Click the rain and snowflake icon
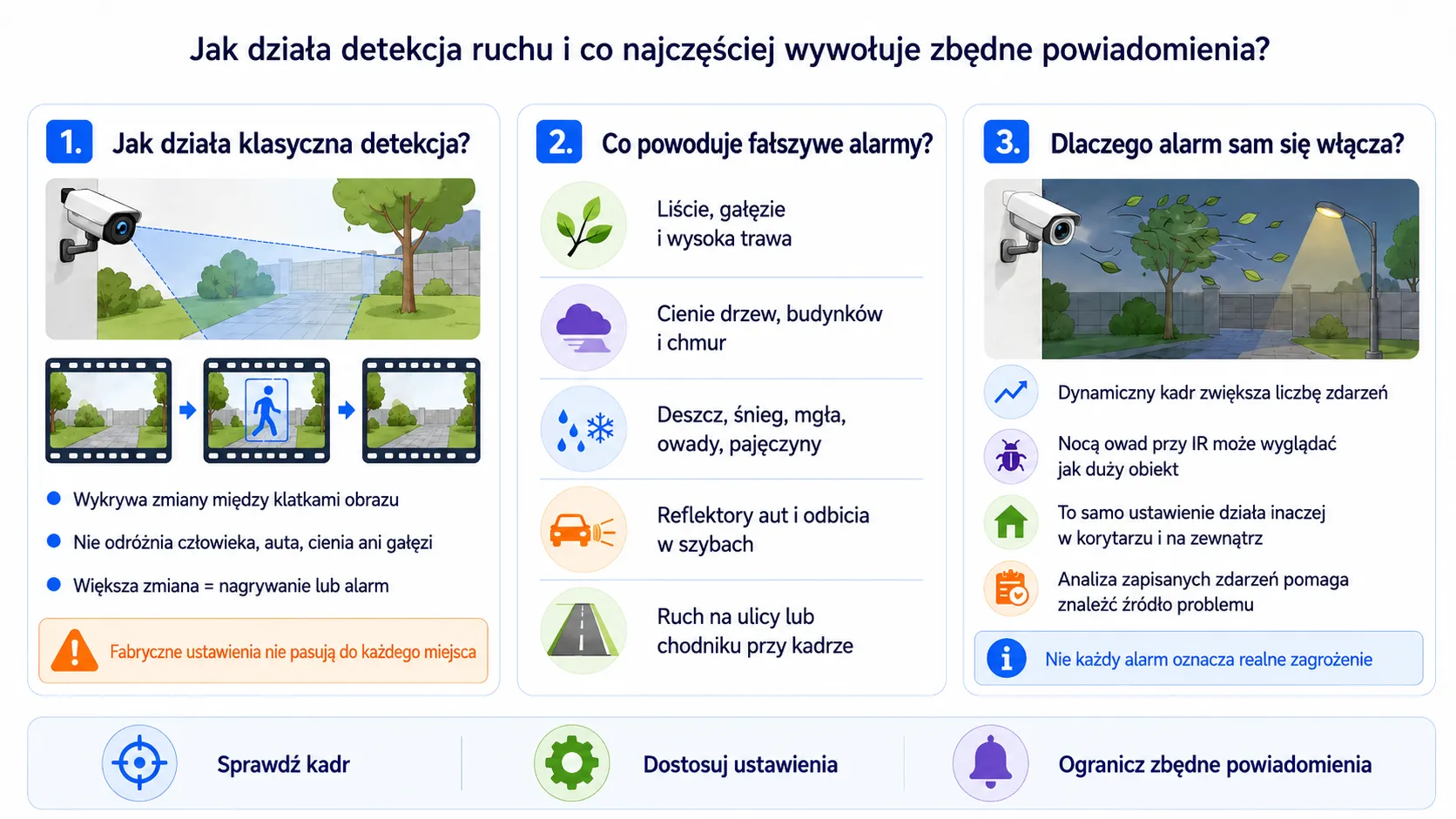The height and width of the screenshot is (819, 1456). pos(583,428)
